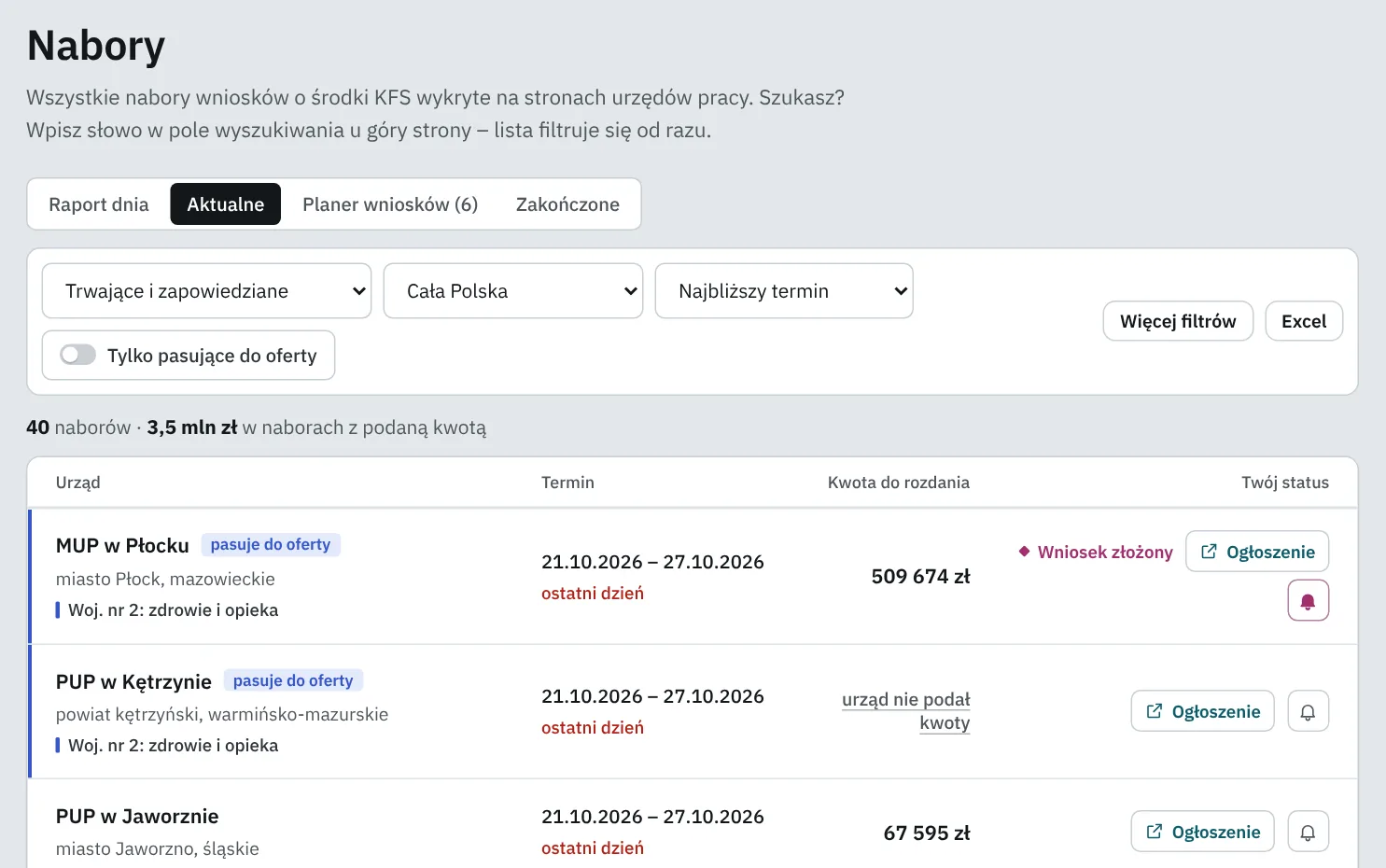Click the "urząd nie podał kwoty" text

906,711
